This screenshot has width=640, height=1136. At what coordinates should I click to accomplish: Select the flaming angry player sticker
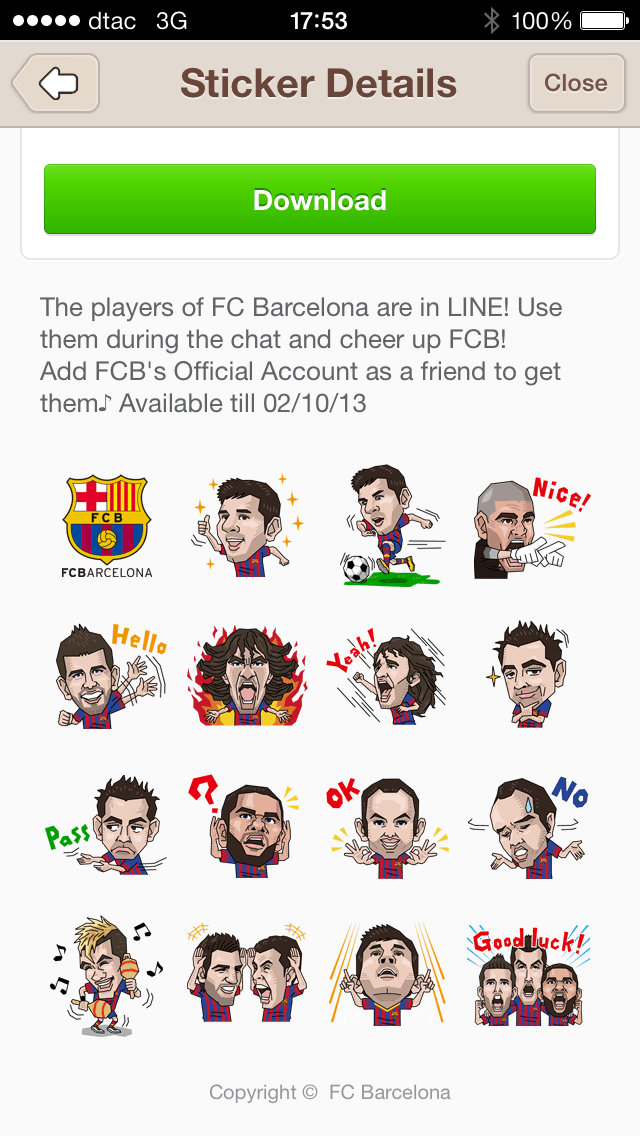tap(246, 675)
